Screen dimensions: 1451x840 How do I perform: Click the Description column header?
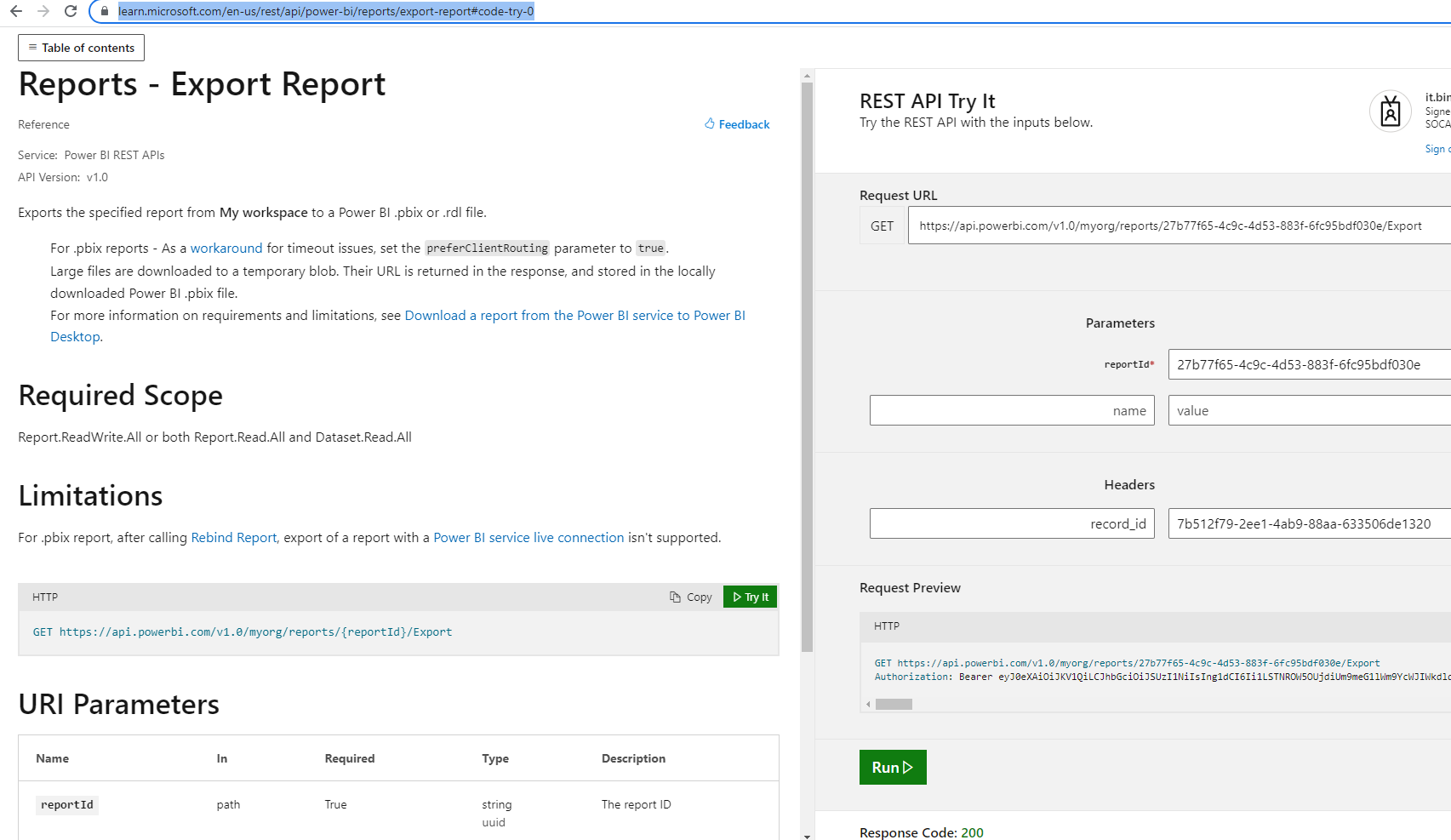tap(634, 758)
